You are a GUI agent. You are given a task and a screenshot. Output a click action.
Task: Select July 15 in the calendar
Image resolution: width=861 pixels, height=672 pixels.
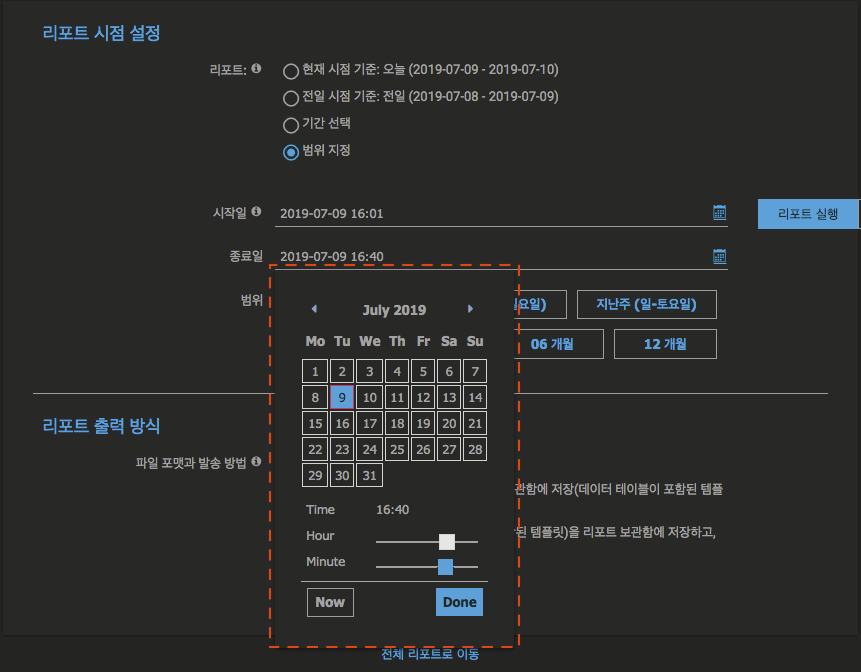315,423
